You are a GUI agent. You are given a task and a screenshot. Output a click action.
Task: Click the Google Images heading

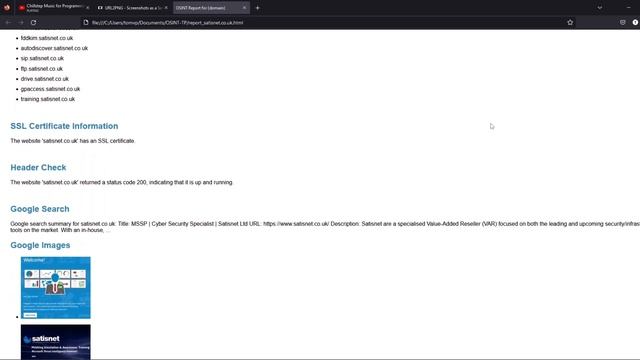pos(40,245)
